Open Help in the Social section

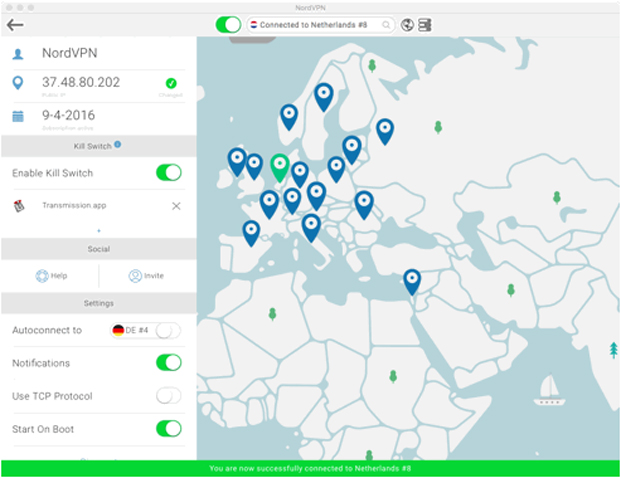coord(51,276)
